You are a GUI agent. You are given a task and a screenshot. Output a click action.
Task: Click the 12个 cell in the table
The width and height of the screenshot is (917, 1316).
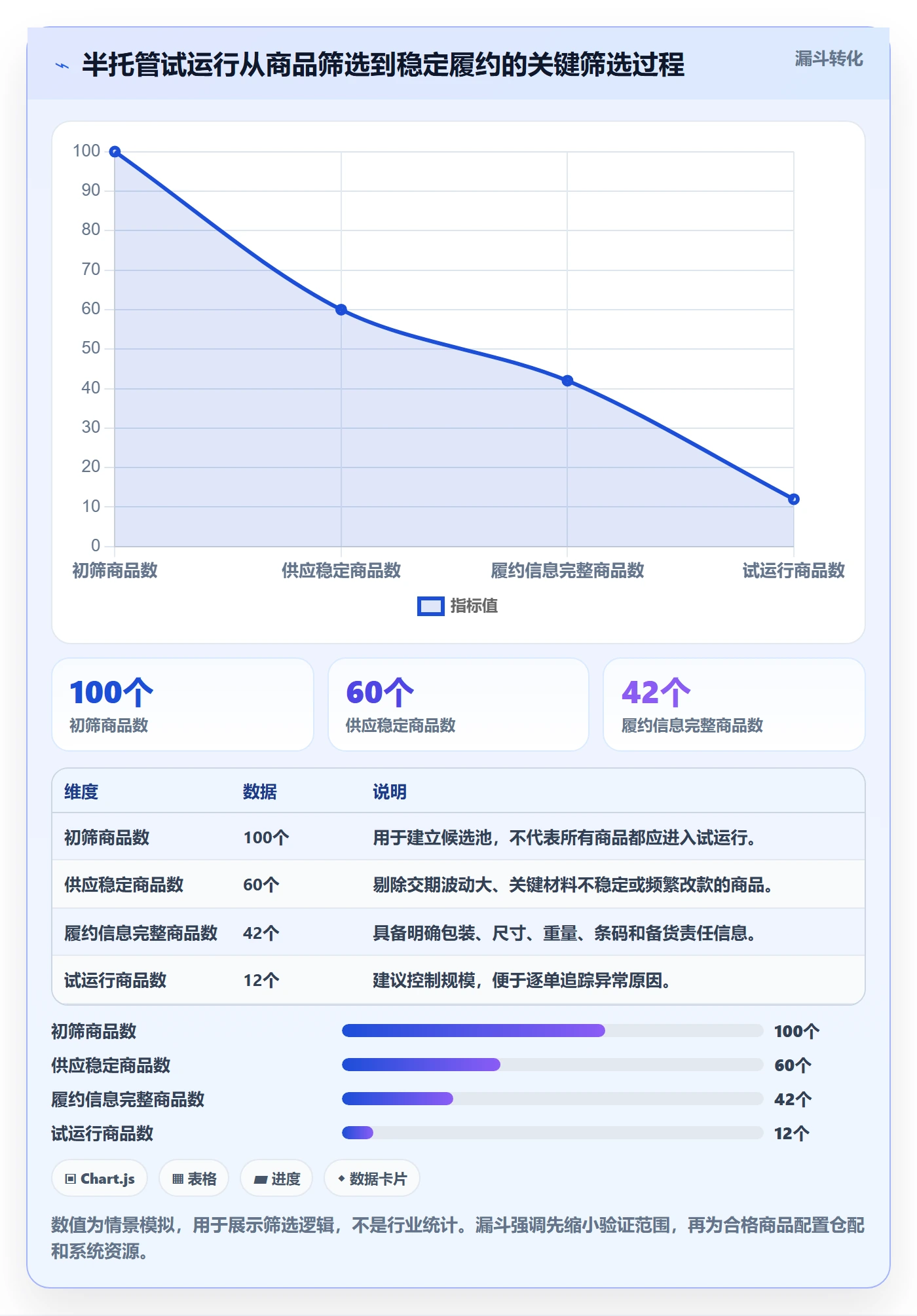pos(261,981)
